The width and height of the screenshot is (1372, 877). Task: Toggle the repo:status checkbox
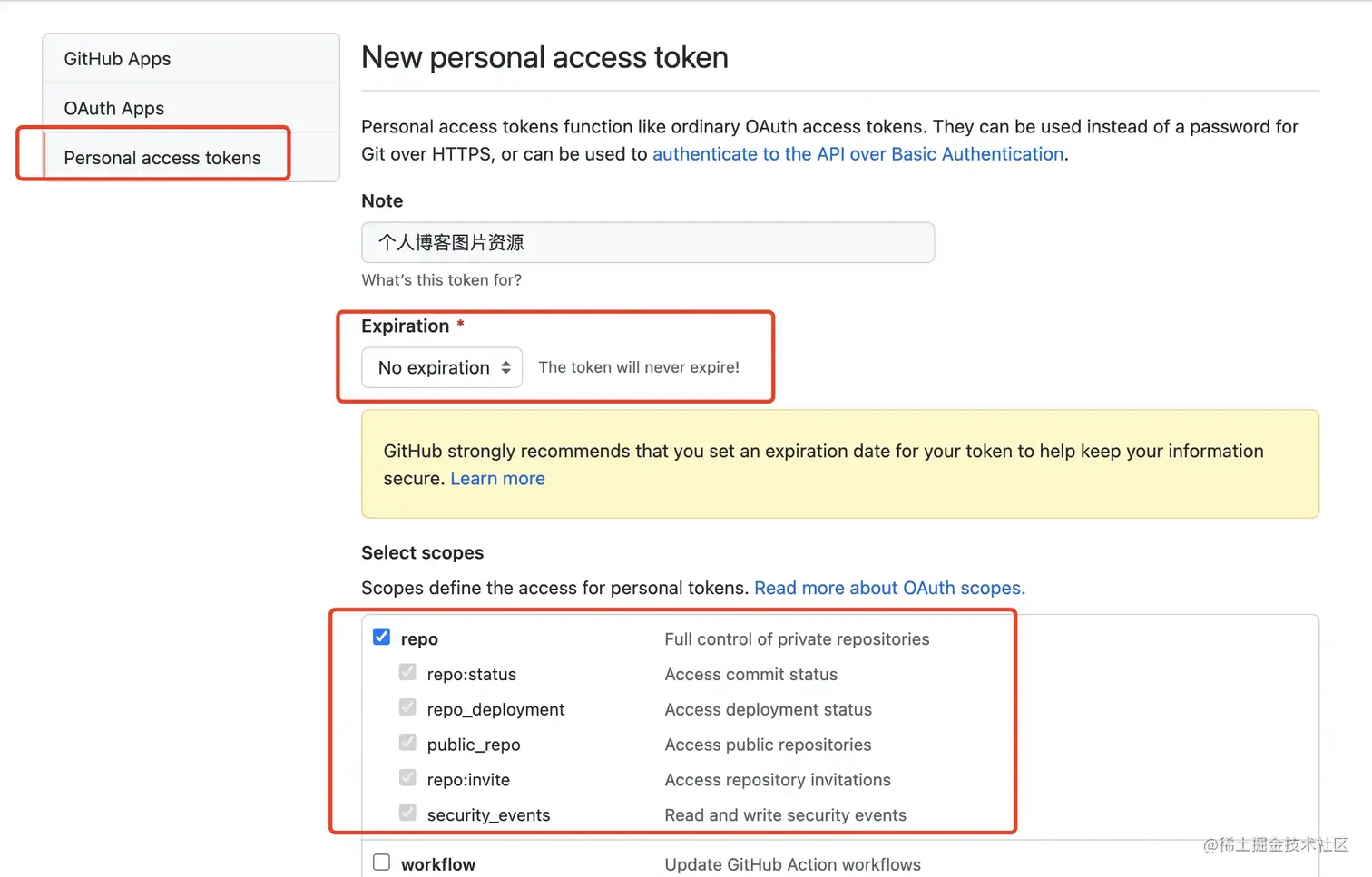tap(407, 672)
